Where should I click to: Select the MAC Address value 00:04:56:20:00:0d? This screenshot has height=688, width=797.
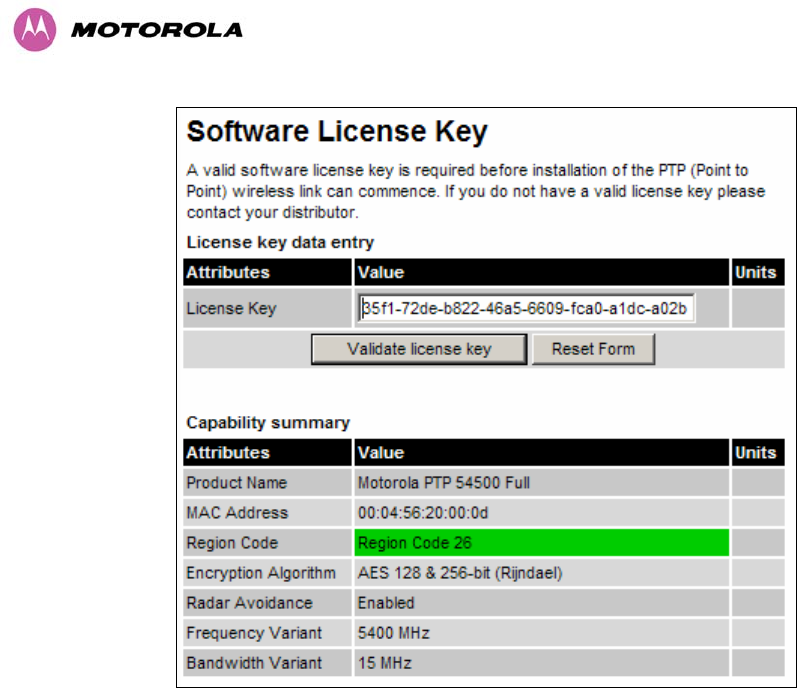(423, 513)
